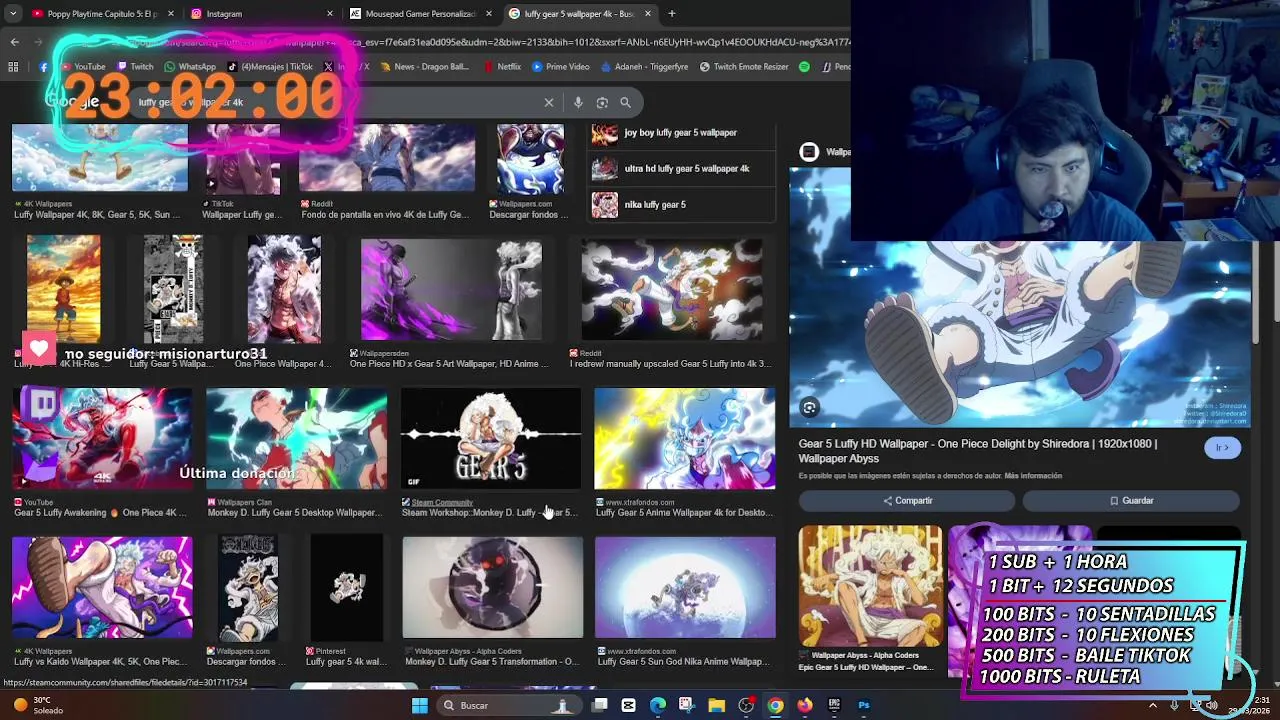Viewport: 1280px width, 720px height.
Task: Clear the Google search box text
Action: coord(549,102)
